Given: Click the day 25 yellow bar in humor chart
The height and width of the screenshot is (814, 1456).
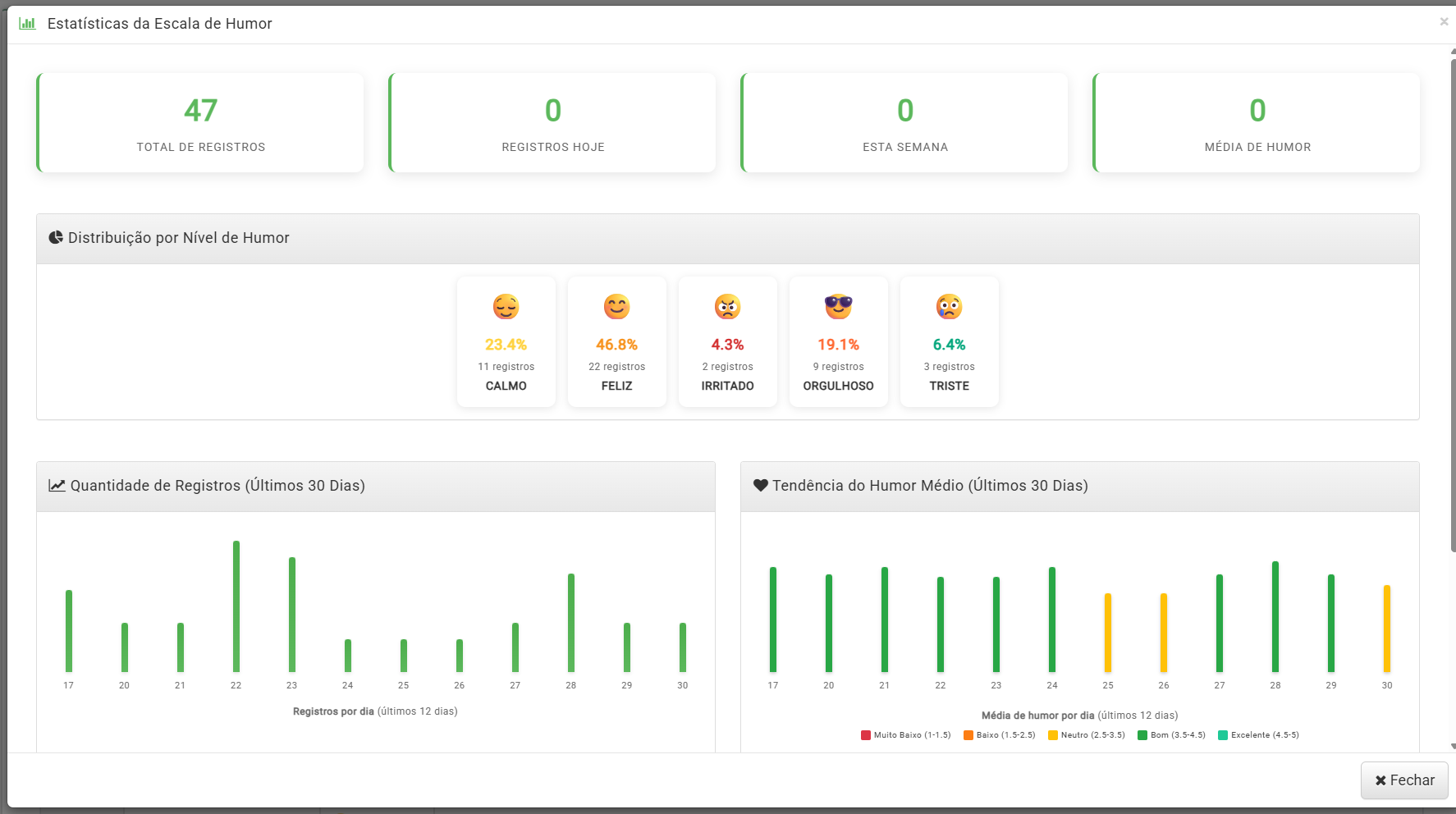Looking at the screenshot, I should click(1108, 633).
